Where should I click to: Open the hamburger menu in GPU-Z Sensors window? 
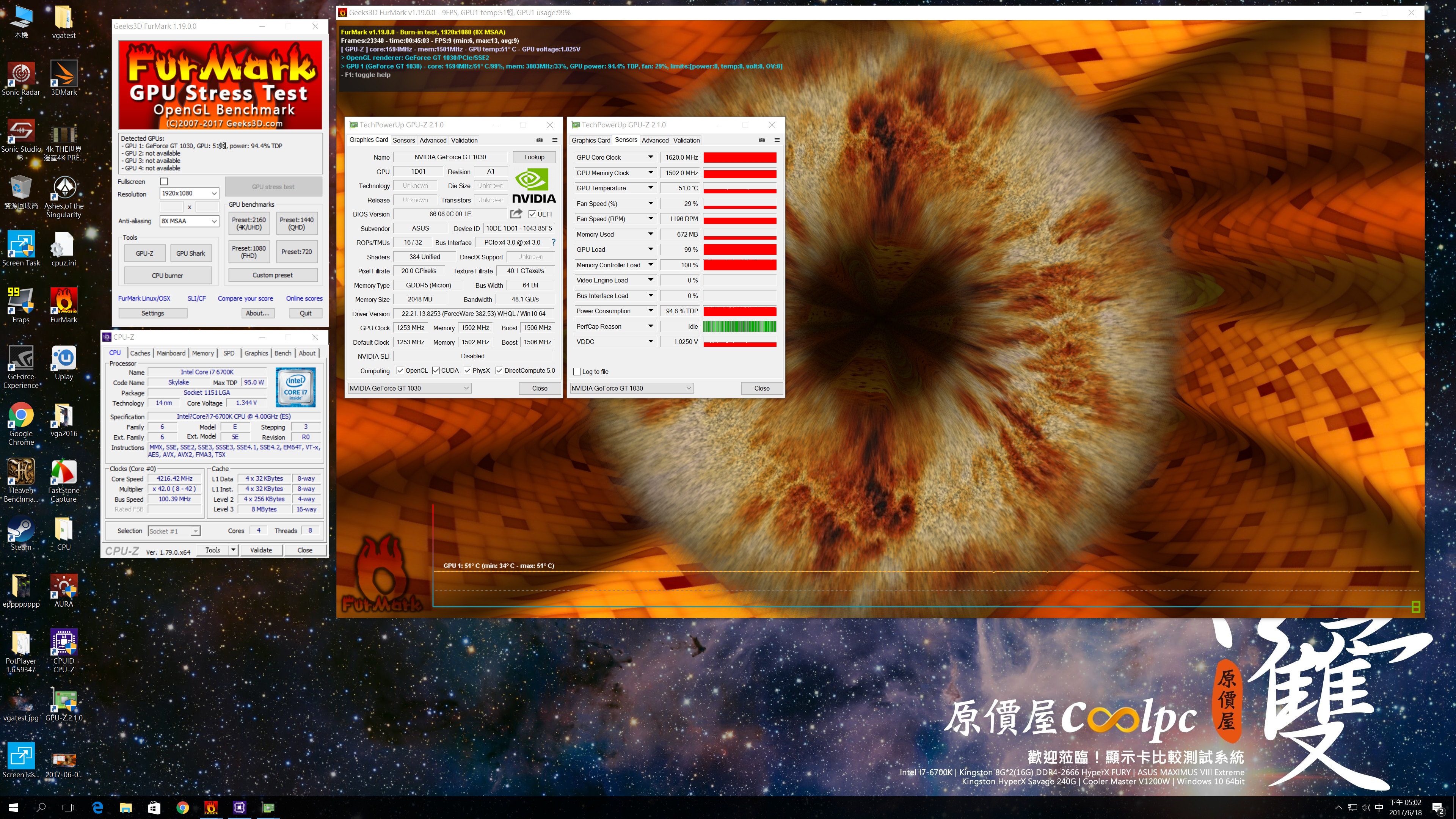(777, 140)
